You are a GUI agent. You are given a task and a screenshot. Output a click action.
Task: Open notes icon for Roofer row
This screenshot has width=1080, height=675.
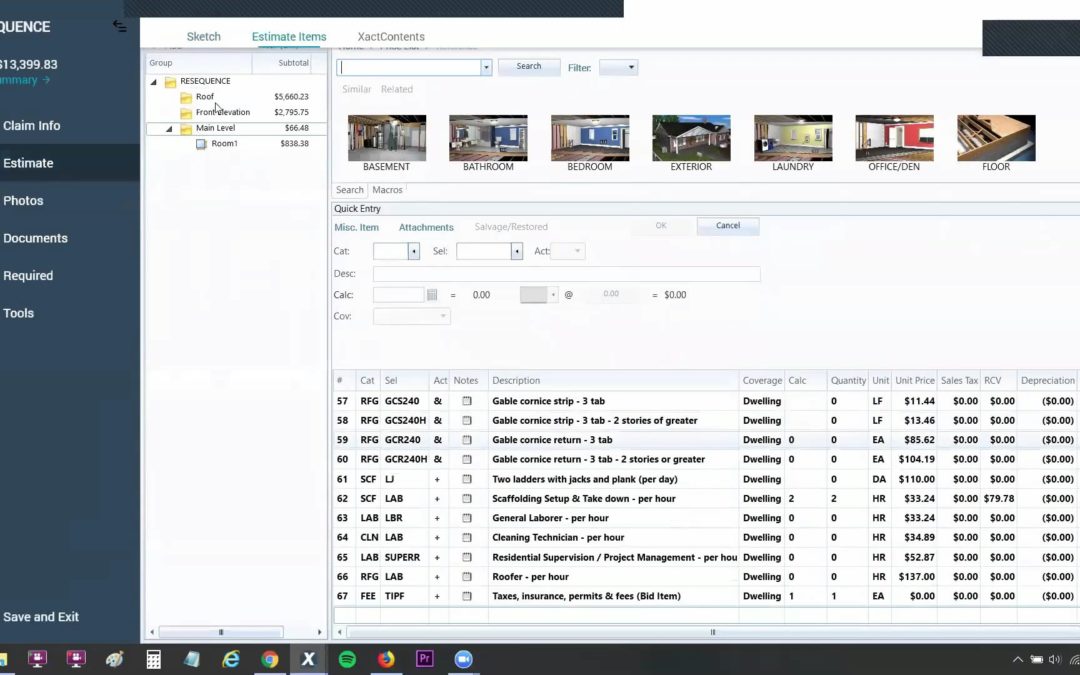pyautogui.click(x=466, y=577)
